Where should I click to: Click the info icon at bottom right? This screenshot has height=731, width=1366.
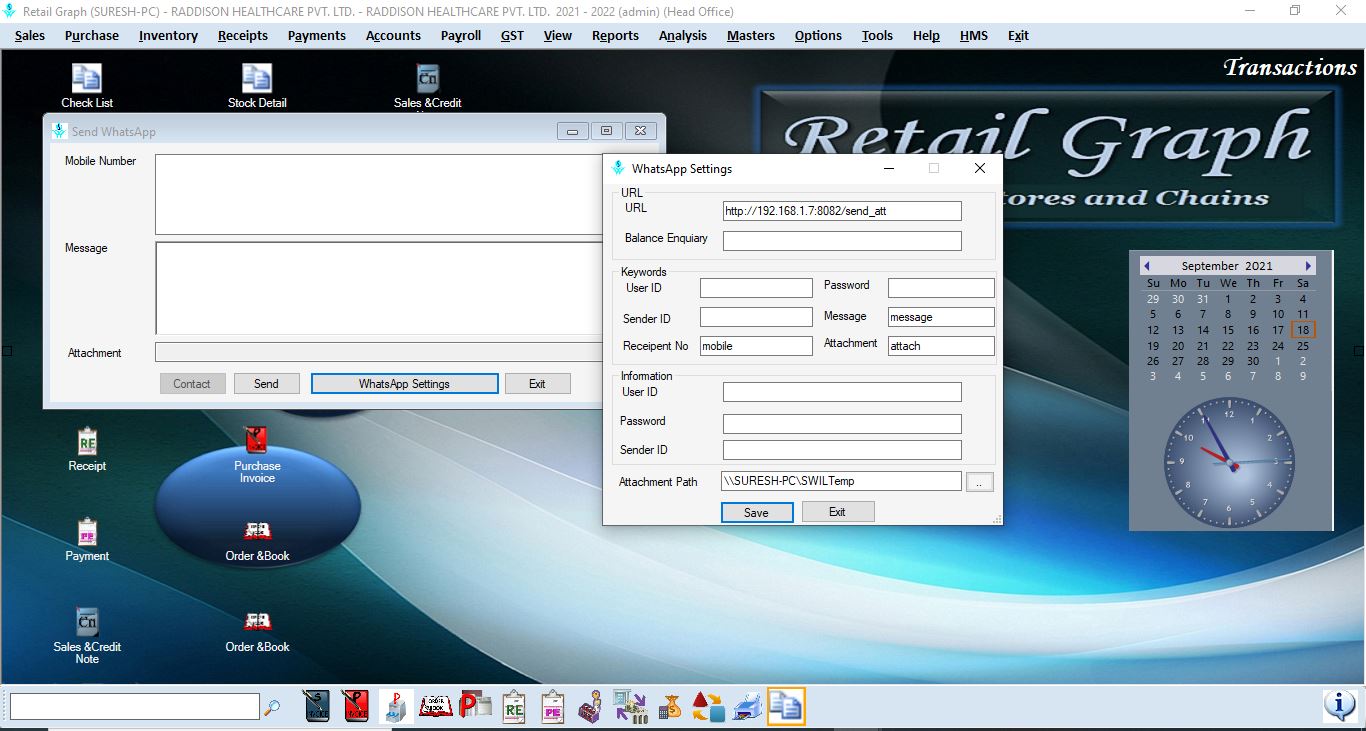pyautogui.click(x=1338, y=704)
